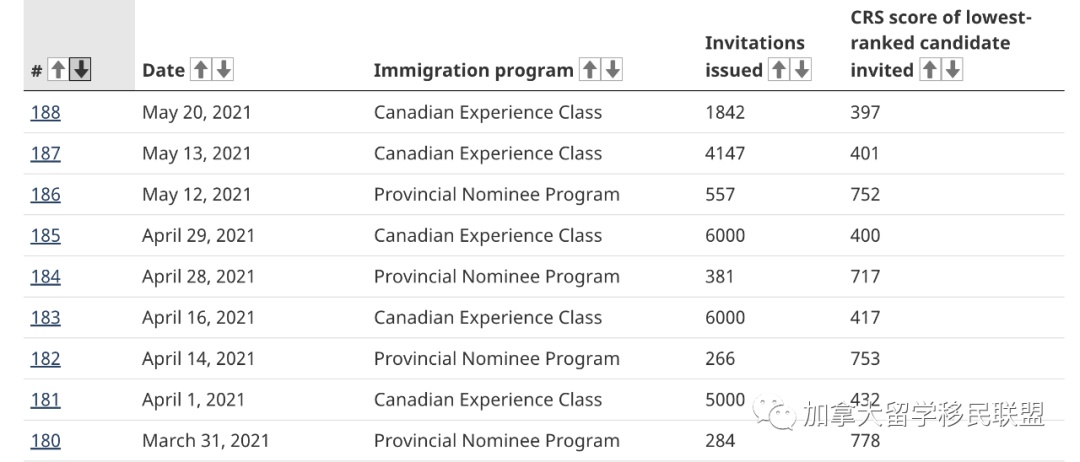Sort CRS score column descending
Screen dimensions: 1080x462
point(953,70)
